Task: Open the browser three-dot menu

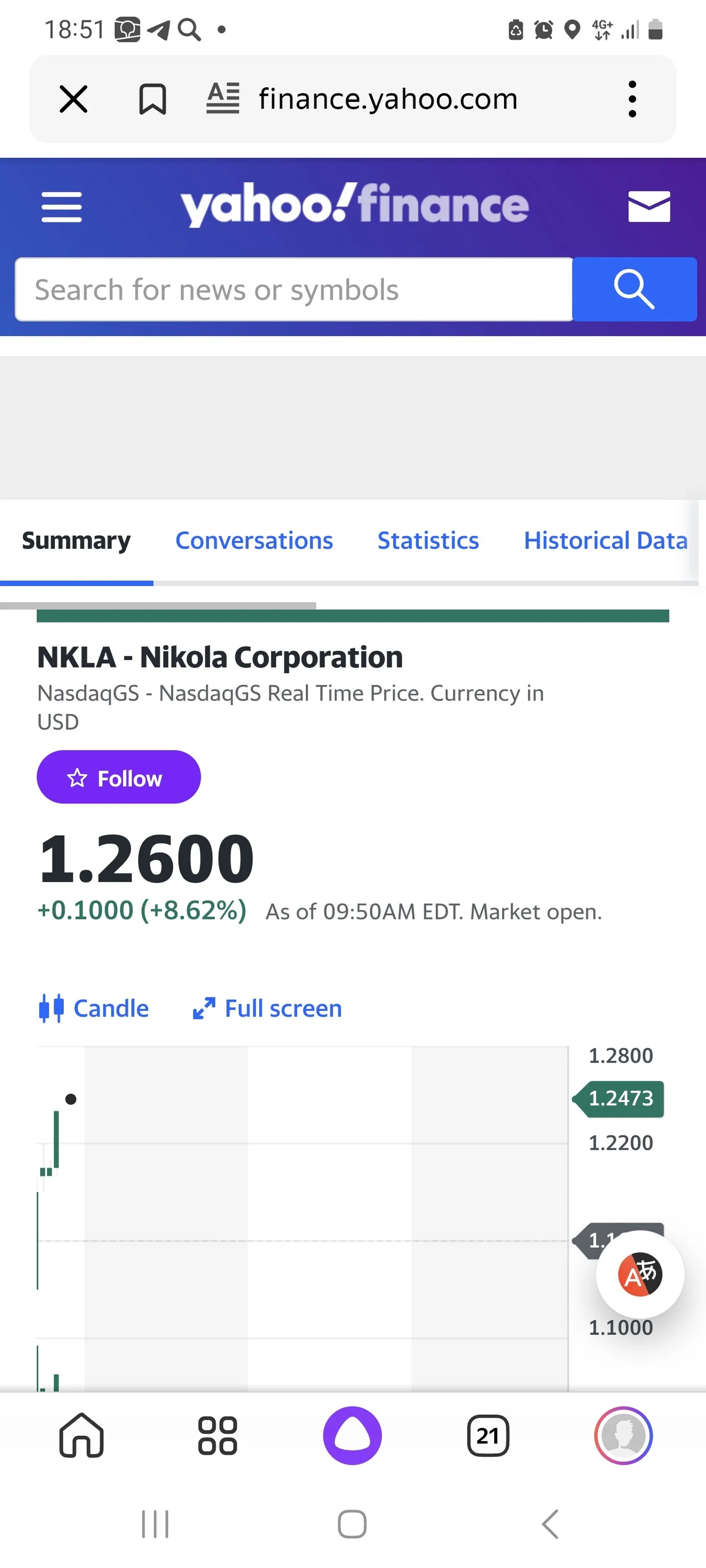Action: pos(632,99)
